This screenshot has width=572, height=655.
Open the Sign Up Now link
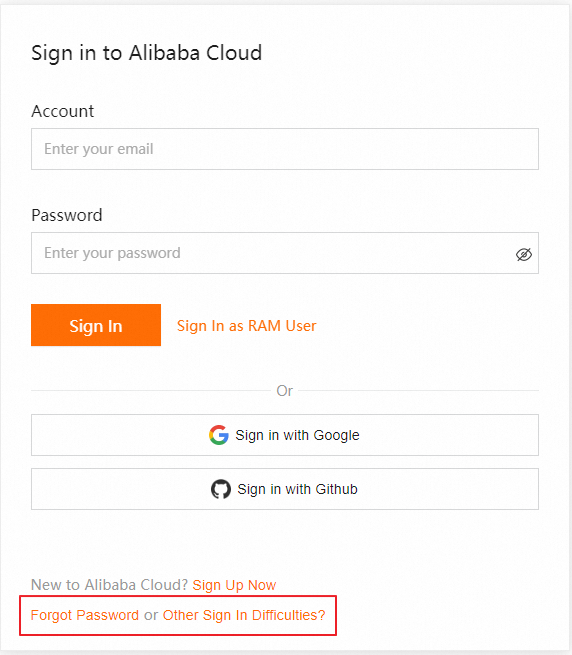point(234,585)
